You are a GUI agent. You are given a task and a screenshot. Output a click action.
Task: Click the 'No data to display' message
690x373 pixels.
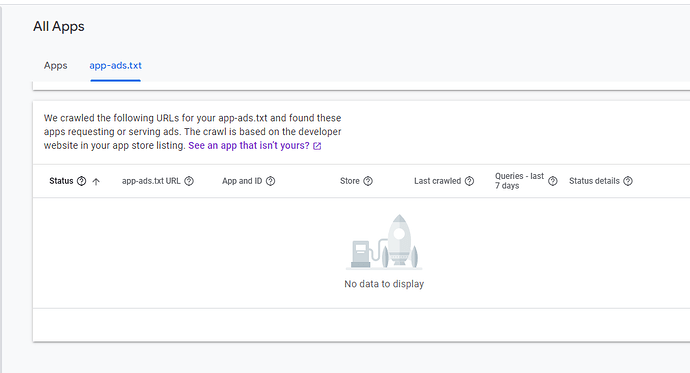[384, 284]
